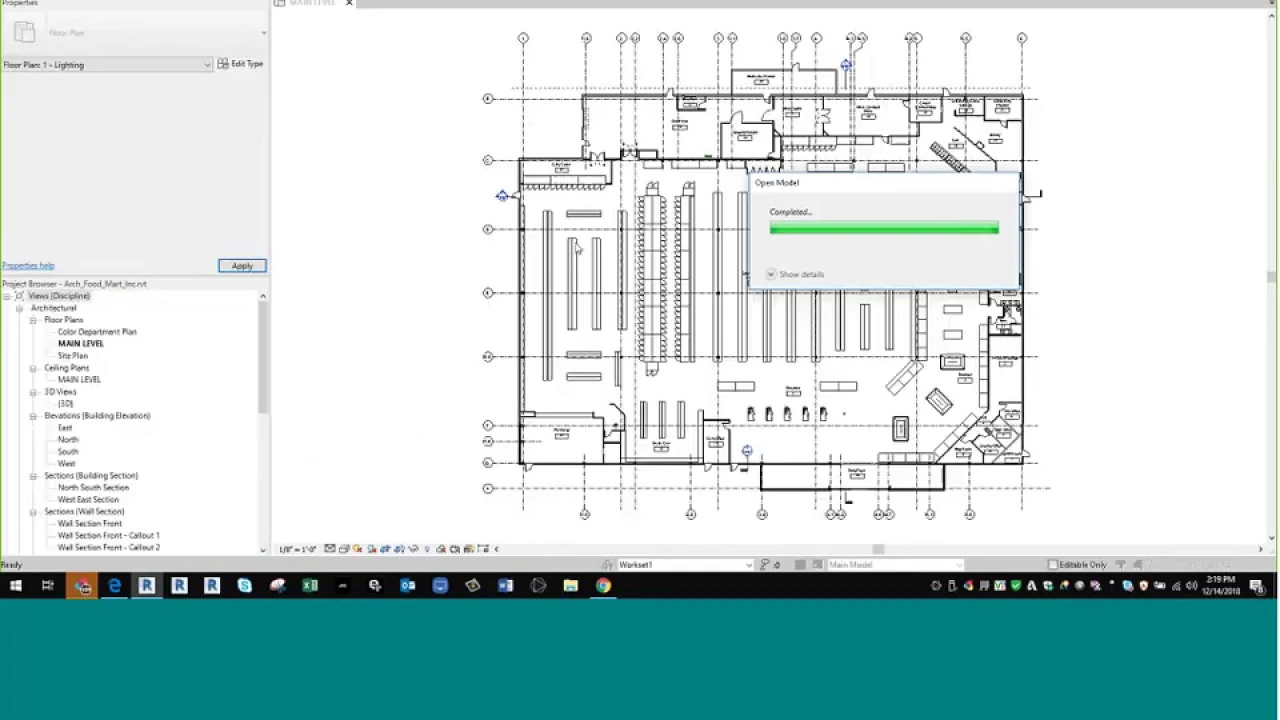Toggle the Shadows icon in view bar
Screen dimensions: 1280x720
[372, 549]
